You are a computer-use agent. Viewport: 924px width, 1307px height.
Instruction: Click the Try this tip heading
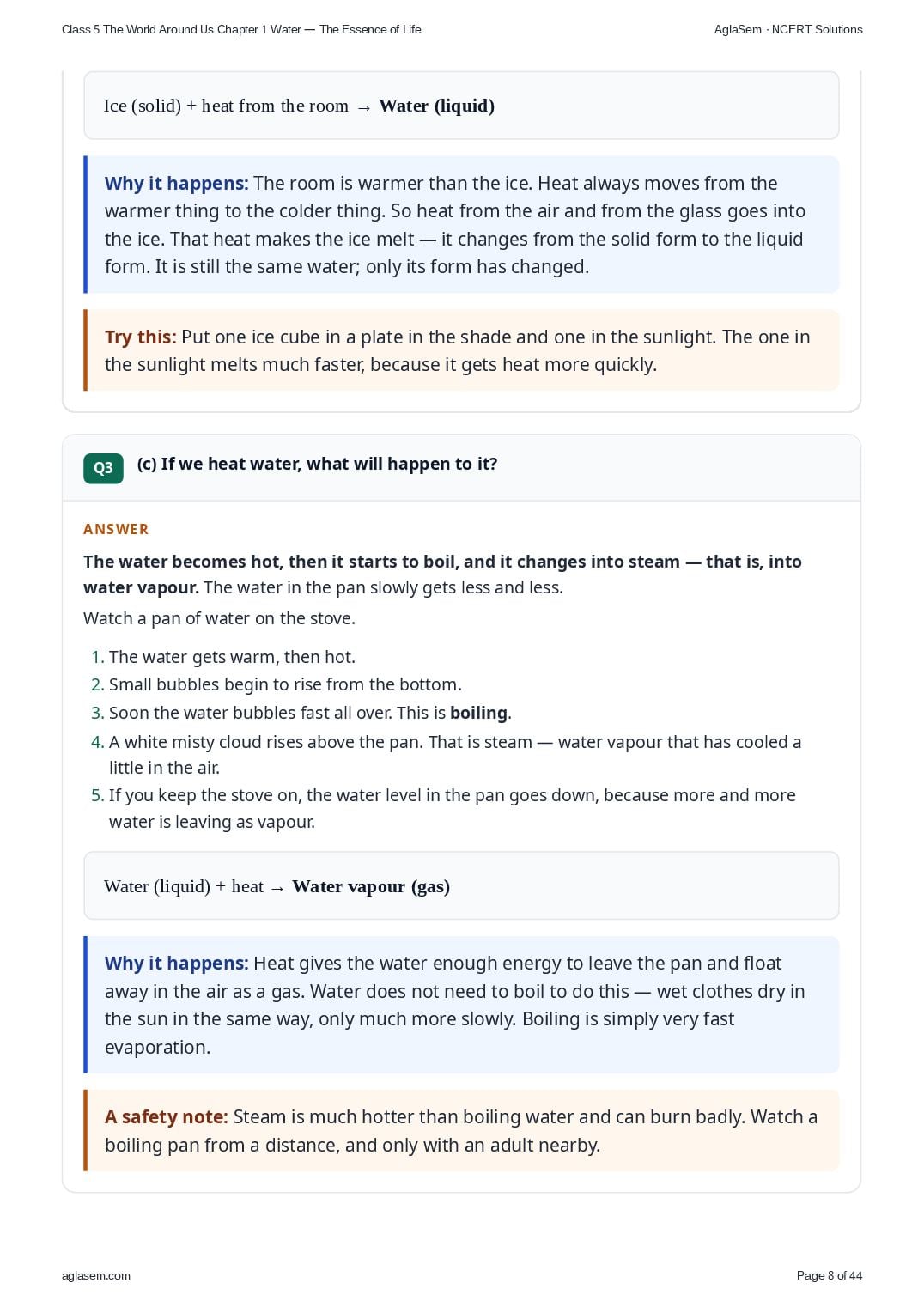click(140, 337)
